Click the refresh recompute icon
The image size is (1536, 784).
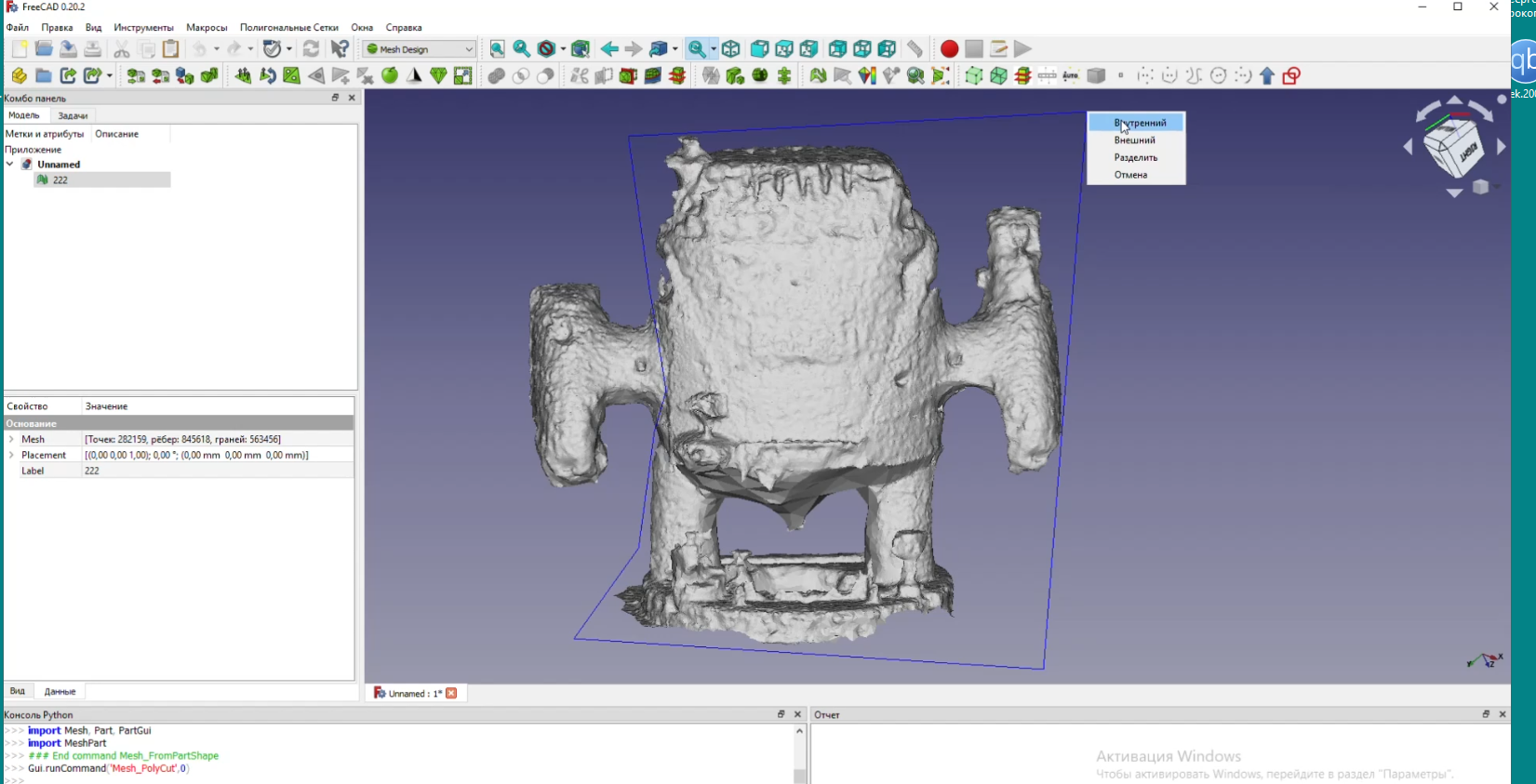coord(312,49)
